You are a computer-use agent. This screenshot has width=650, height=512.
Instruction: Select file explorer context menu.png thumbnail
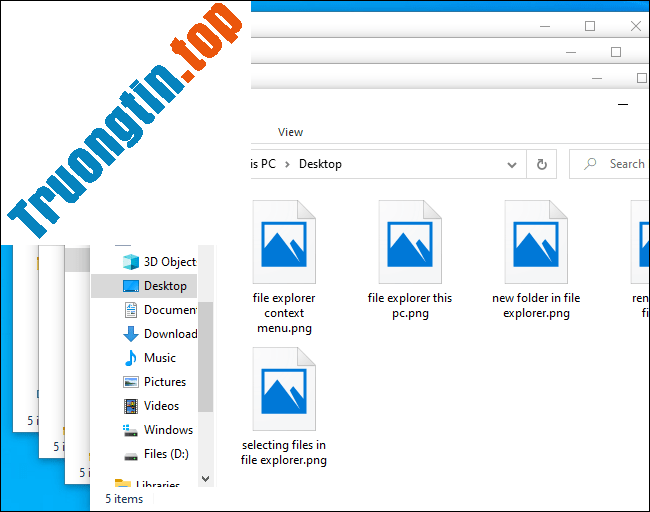[284, 242]
